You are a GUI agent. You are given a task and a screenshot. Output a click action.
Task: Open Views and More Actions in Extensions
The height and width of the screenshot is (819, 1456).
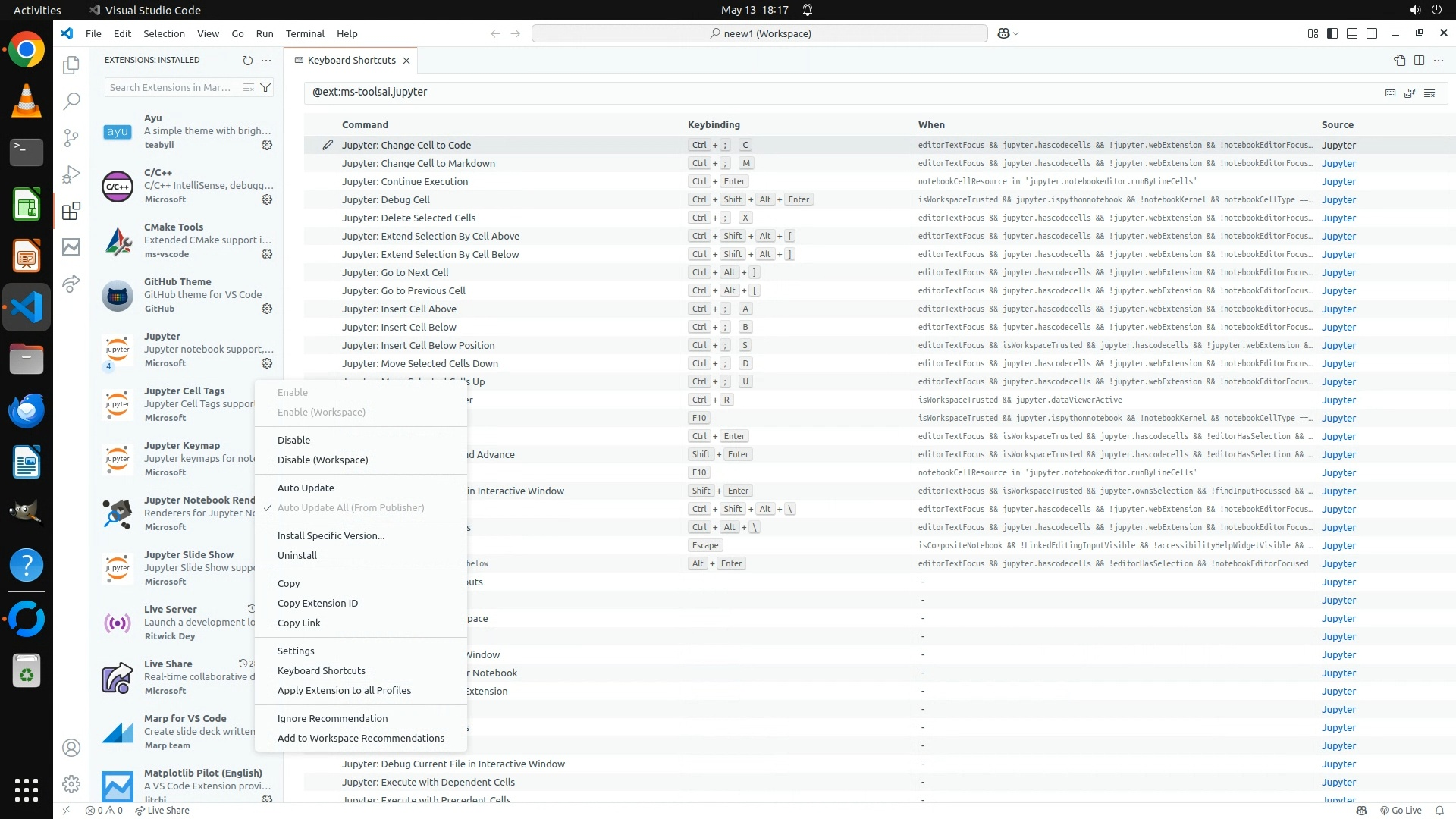pos(266,61)
